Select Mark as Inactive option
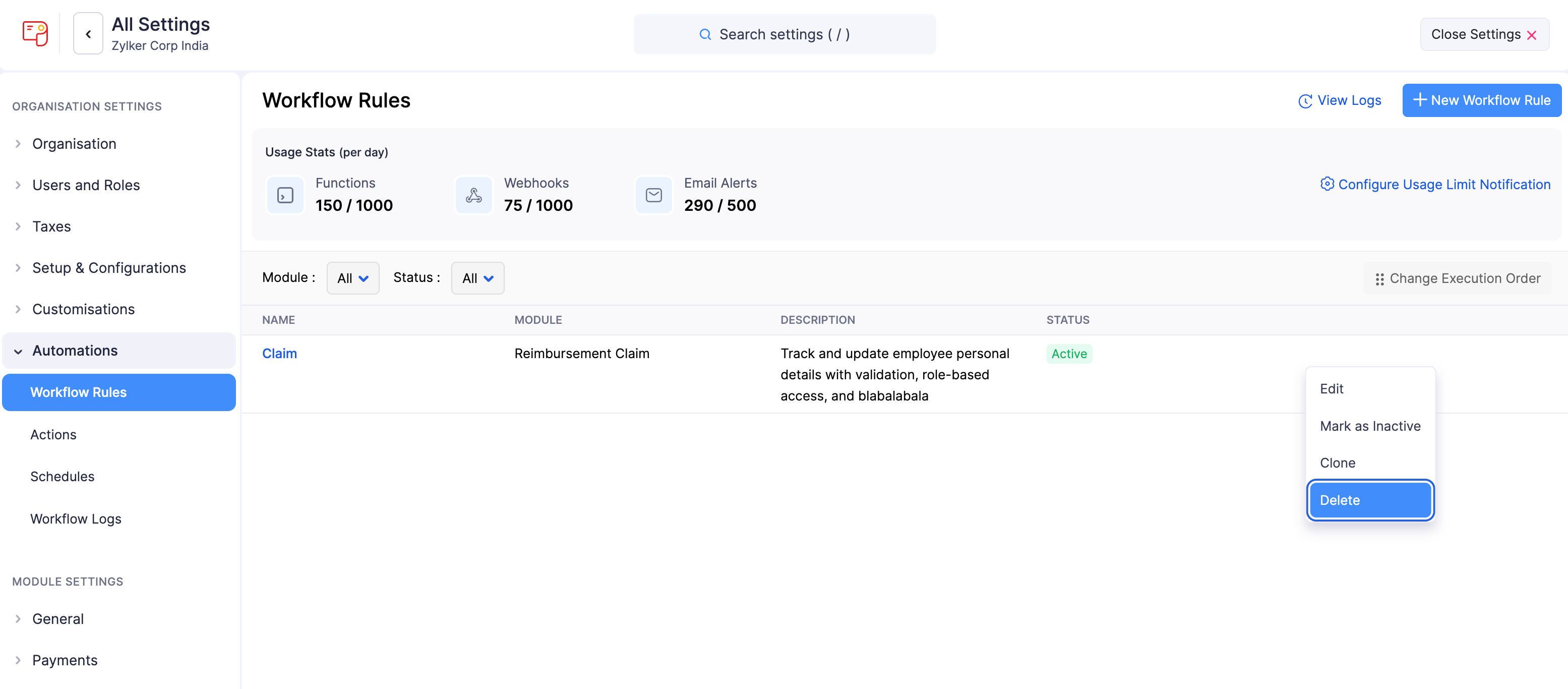1568x689 pixels. click(x=1370, y=426)
